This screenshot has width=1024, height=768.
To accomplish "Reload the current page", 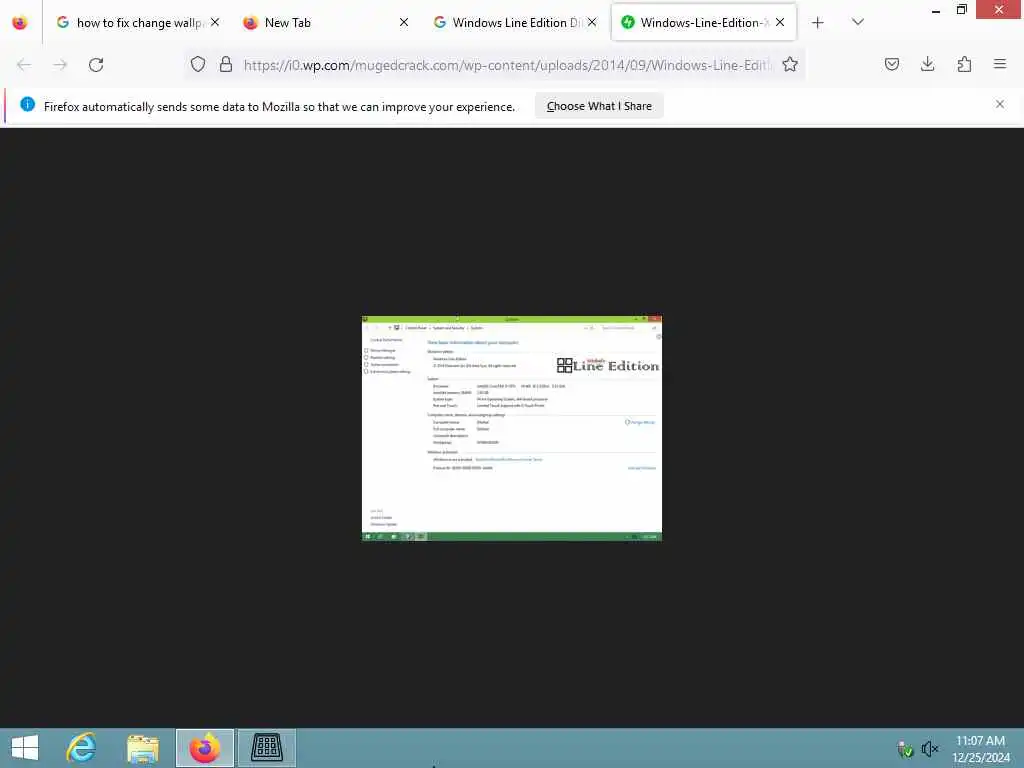I will [x=96, y=65].
